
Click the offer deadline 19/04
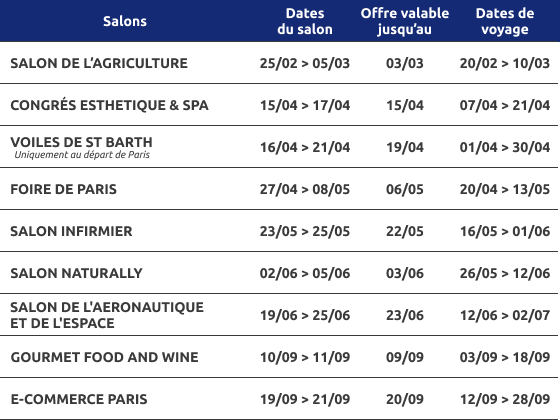405,147
